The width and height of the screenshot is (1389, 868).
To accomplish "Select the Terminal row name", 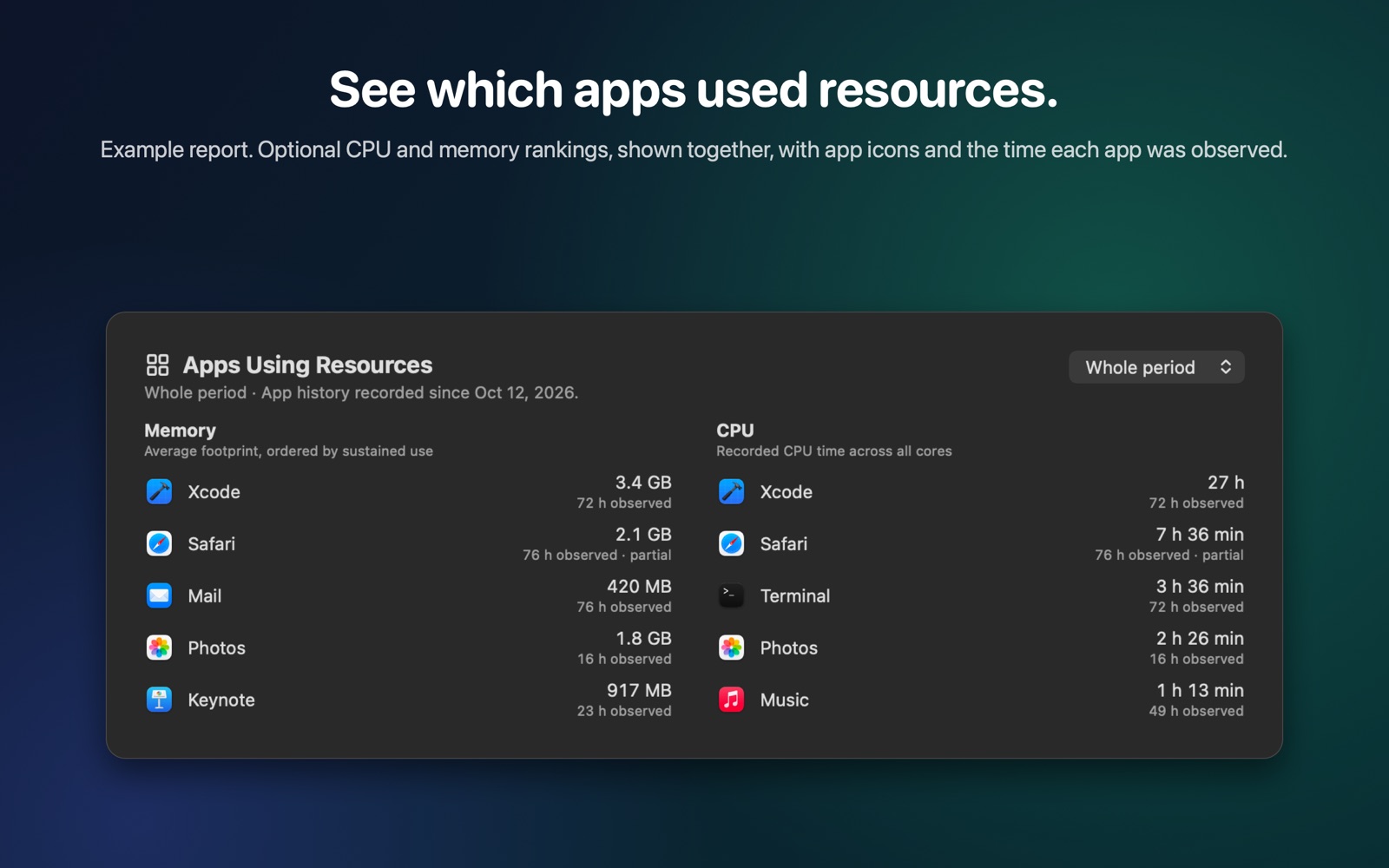I will (794, 595).
